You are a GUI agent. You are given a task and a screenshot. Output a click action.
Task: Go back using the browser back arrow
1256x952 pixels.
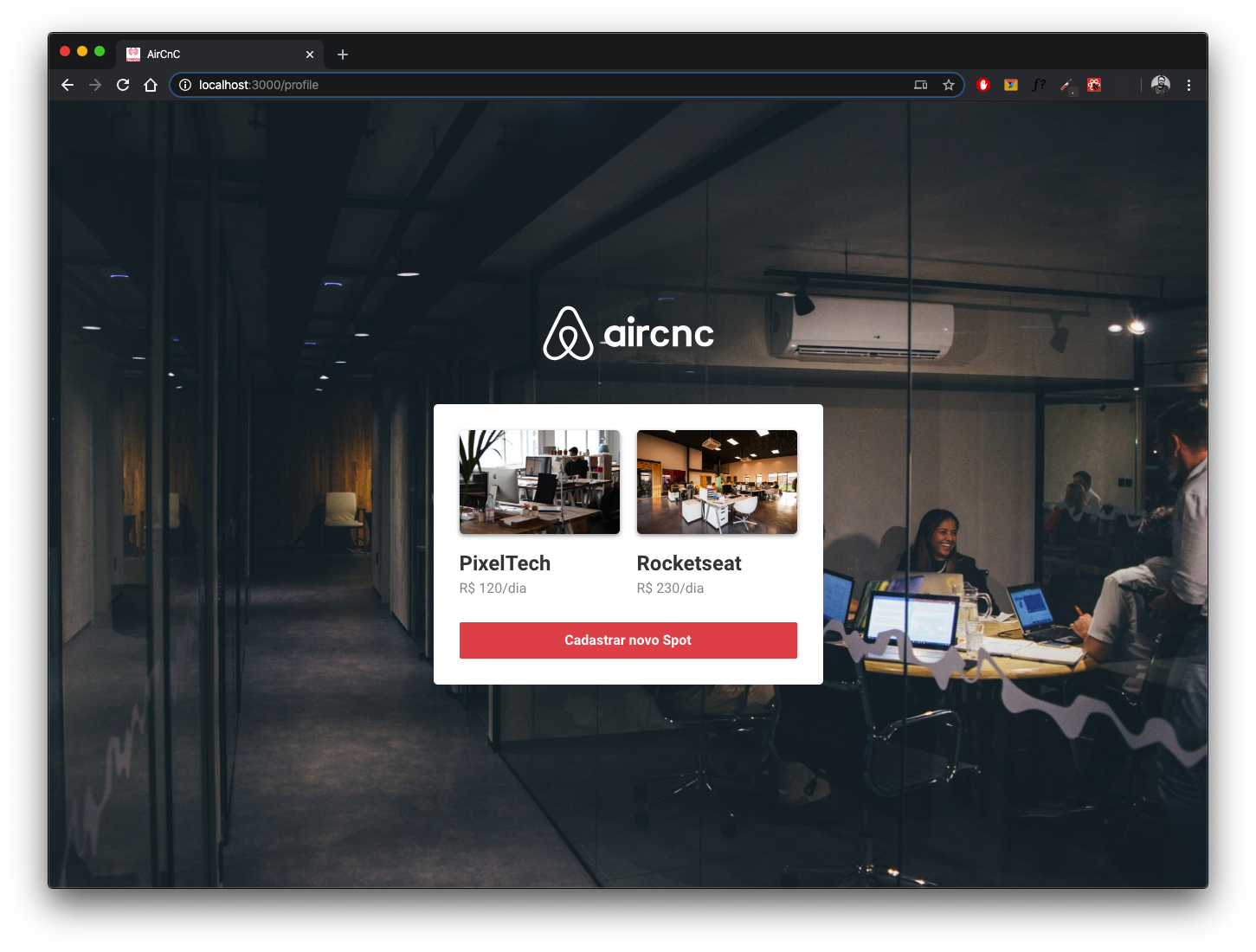click(x=68, y=85)
